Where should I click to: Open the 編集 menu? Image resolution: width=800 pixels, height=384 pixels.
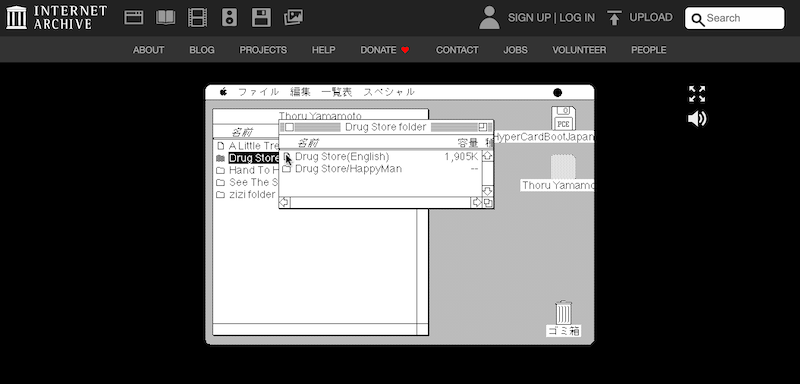click(301, 92)
